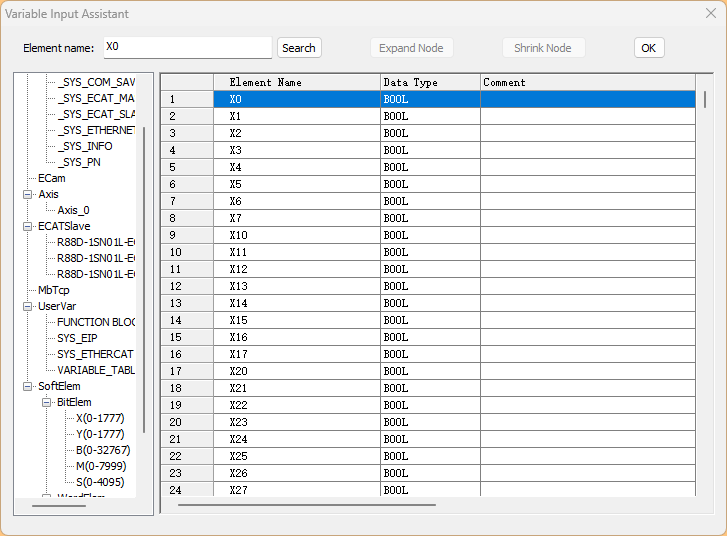Select the MbTcp tree item
Screen dimensions: 727x536
pyautogui.click(x=54, y=290)
